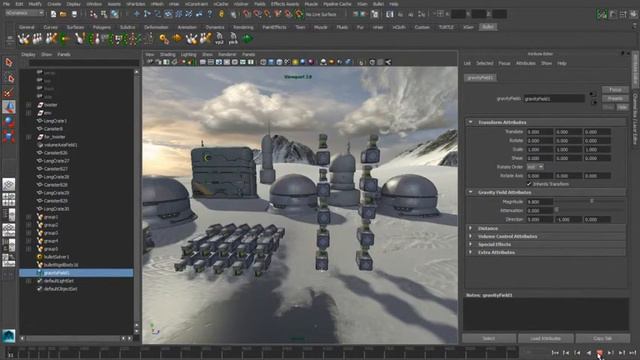Viewport: 640px width, 360px height.
Task: Click the skeleton figure shelf icon
Action: pos(133,39)
